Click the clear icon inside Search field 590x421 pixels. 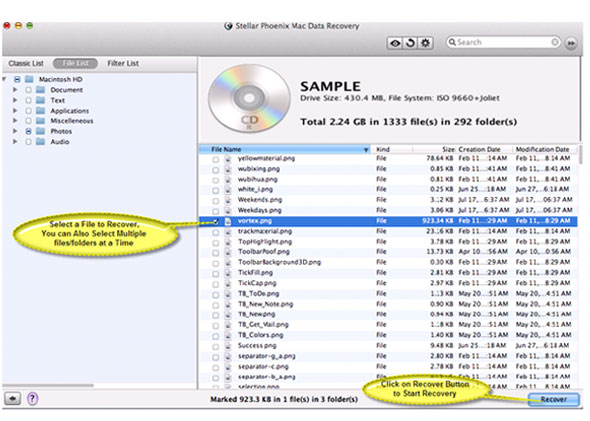(x=555, y=42)
